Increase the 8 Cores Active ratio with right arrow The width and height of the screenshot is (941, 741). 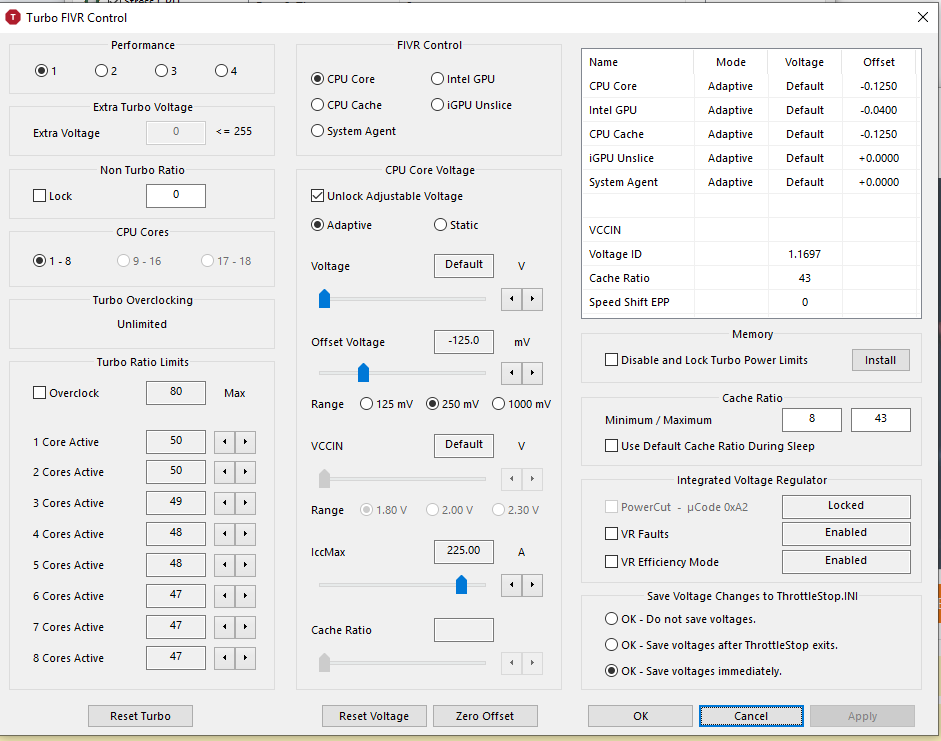[246, 658]
